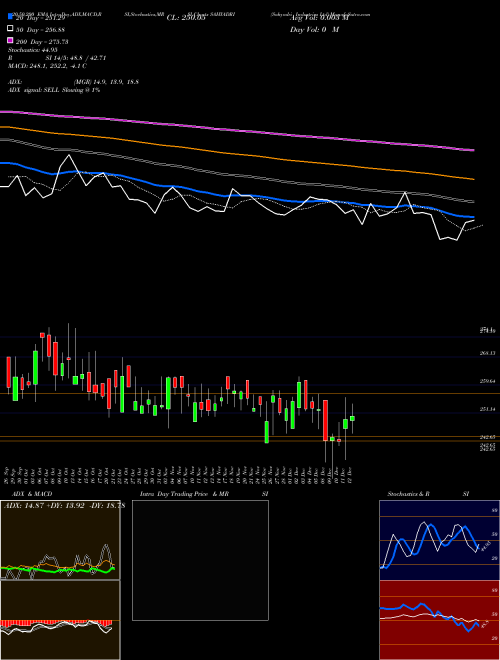Click the 'Intra Day Trading Price & MR' title
The image size is (500, 660).
[184, 494]
